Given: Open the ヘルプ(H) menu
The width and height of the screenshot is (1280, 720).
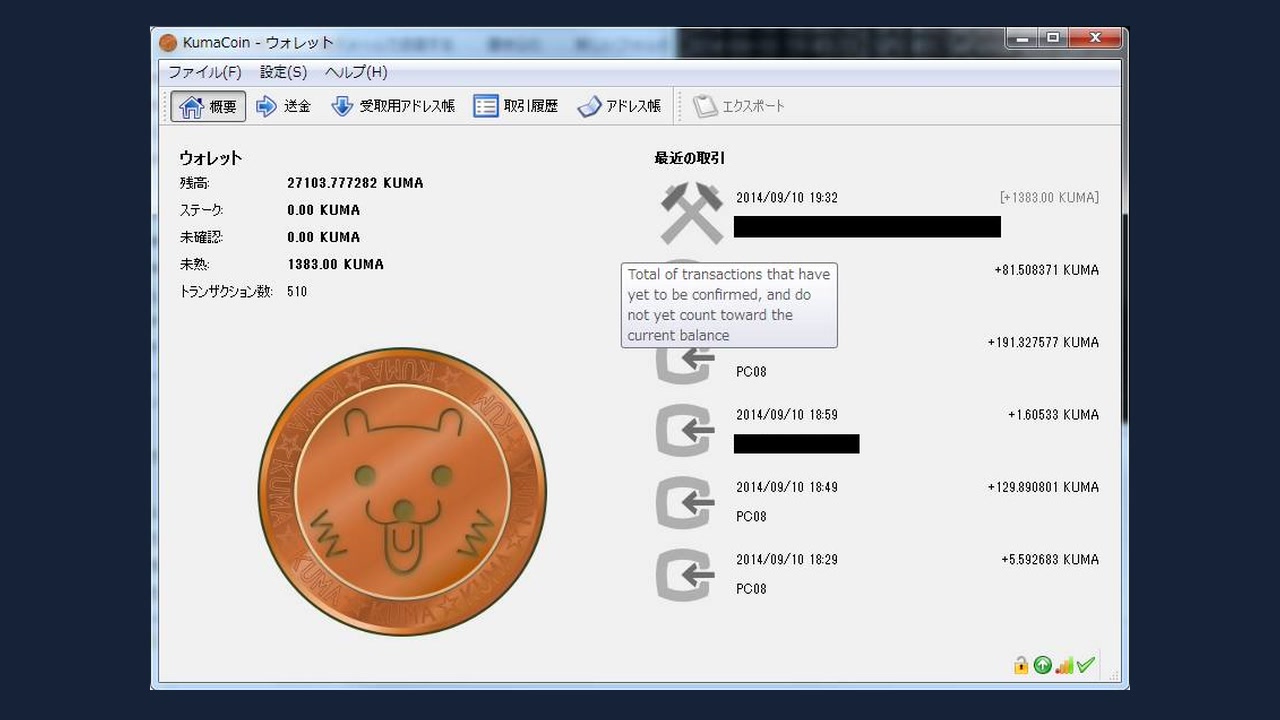Looking at the screenshot, I should point(356,72).
